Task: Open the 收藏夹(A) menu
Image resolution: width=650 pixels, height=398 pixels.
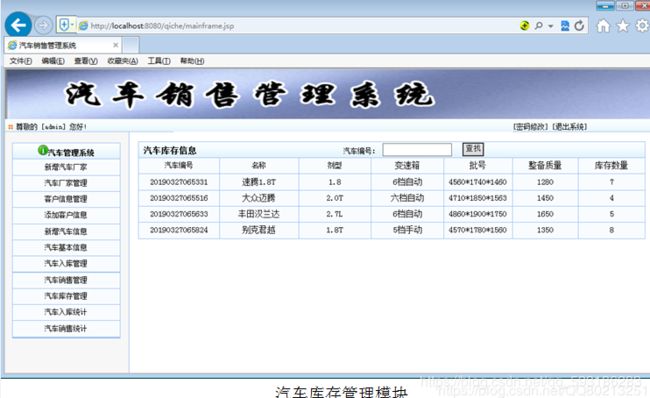Action: point(123,61)
